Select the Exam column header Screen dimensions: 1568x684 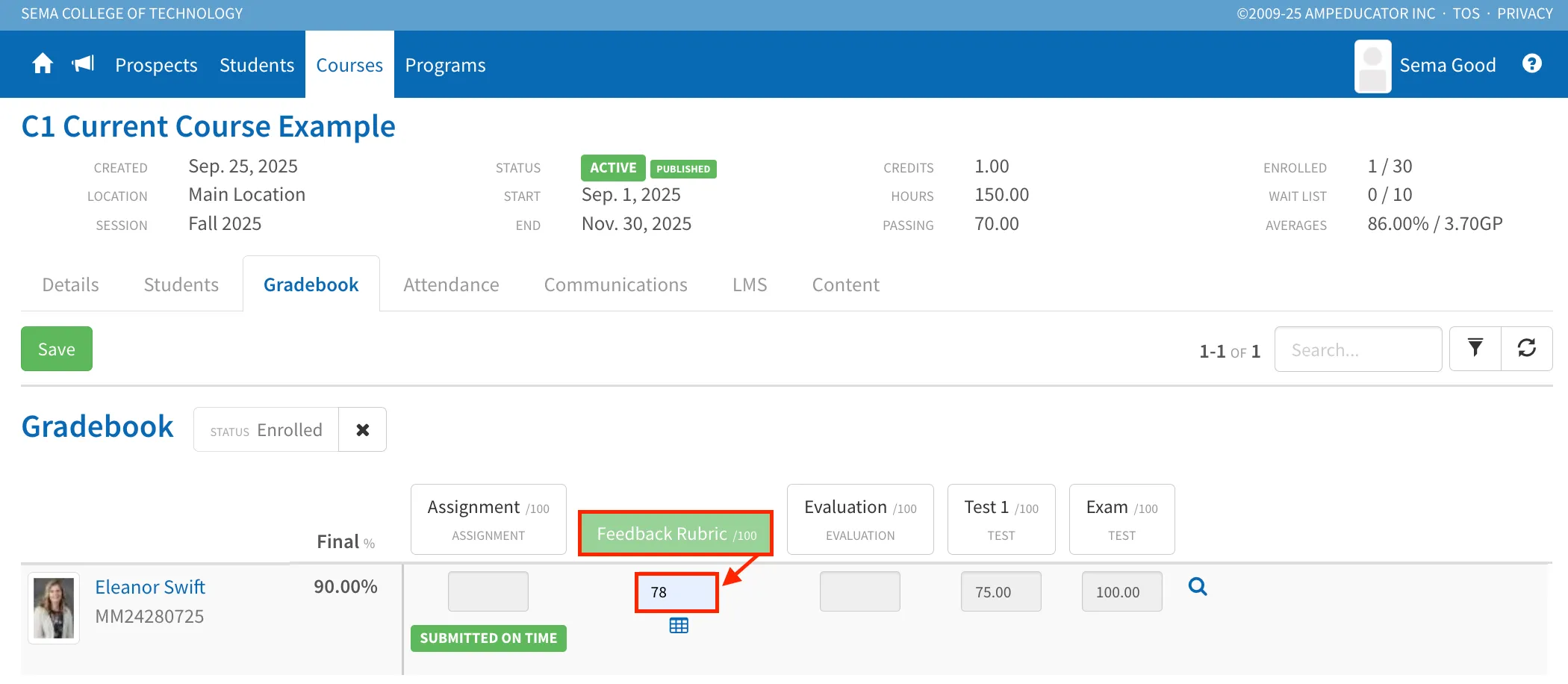point(1121,519)
